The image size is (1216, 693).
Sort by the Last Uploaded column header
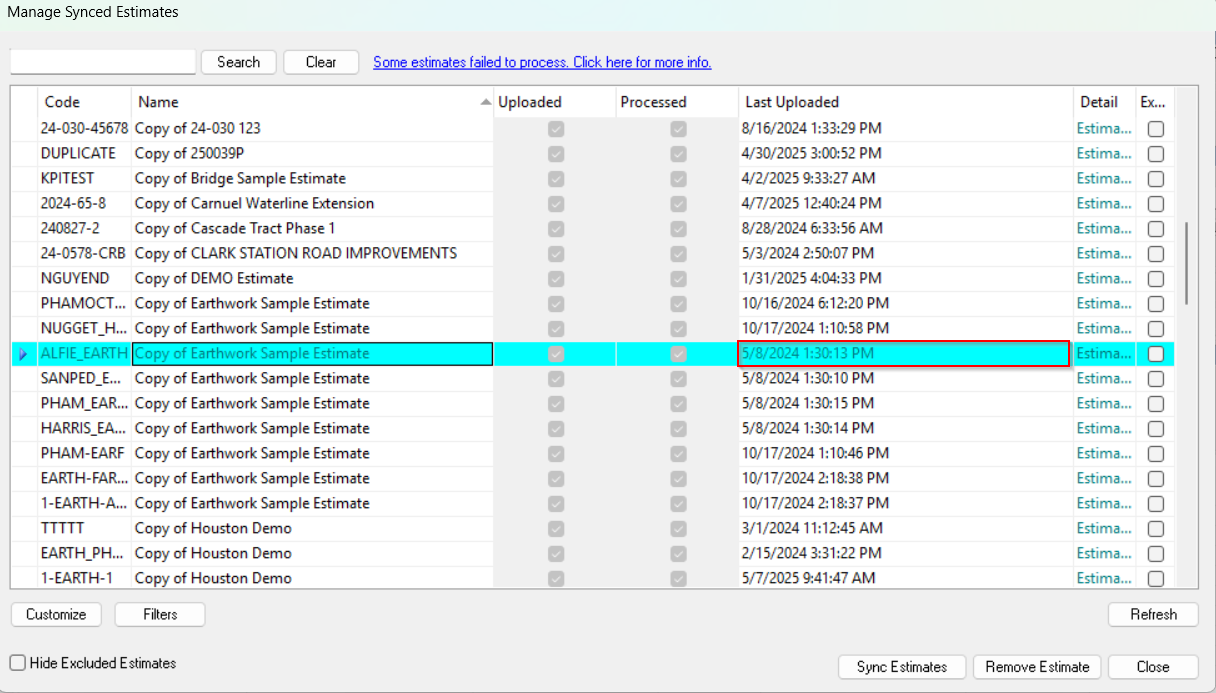coord(905,102)
